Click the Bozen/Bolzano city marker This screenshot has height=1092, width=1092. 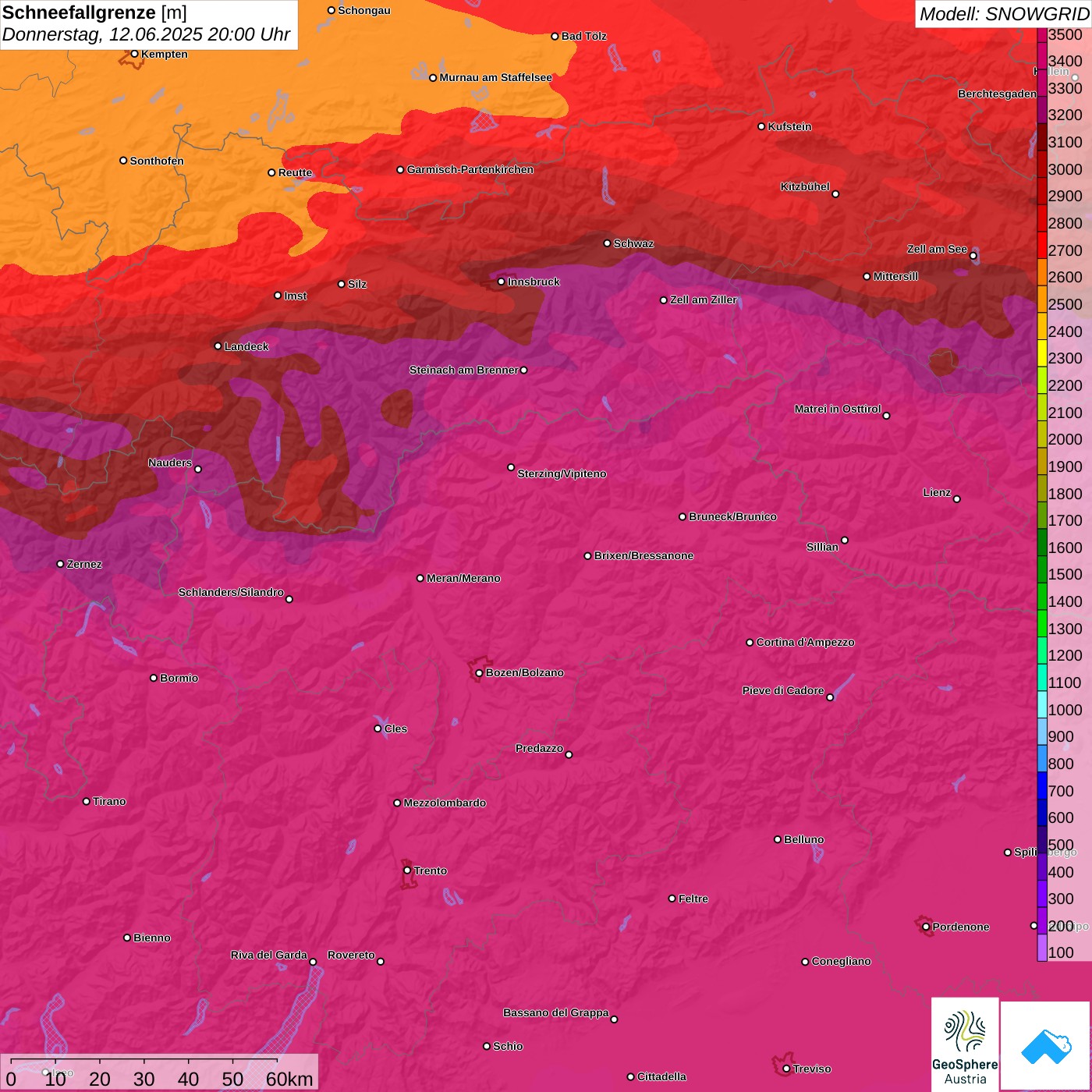pos(479,672)
